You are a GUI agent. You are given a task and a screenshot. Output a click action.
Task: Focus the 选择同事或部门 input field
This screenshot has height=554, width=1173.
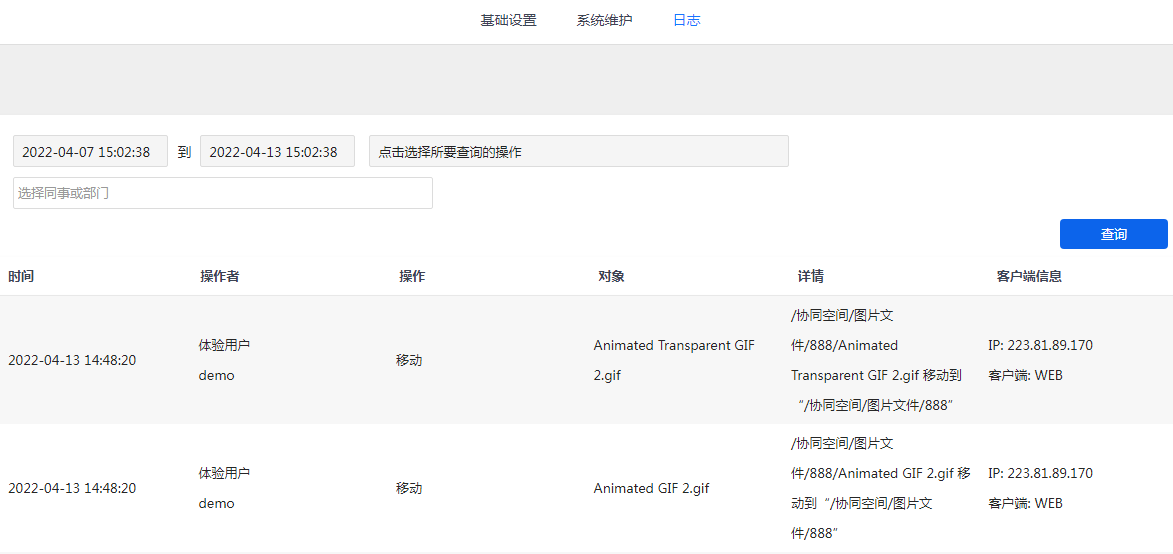(x=222, y=193)
